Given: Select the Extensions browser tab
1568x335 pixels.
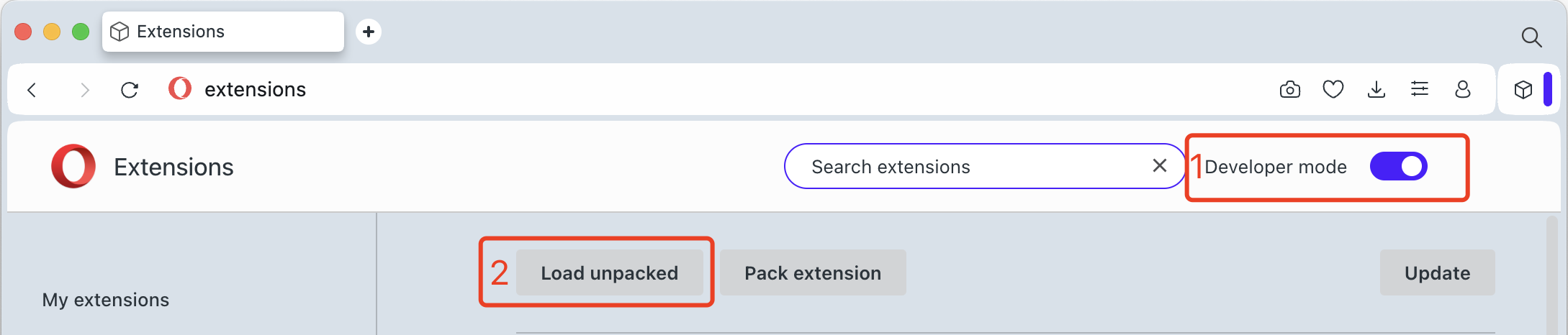Looking at the screenshot, I should pyautogui.click(x=222, y=32).
